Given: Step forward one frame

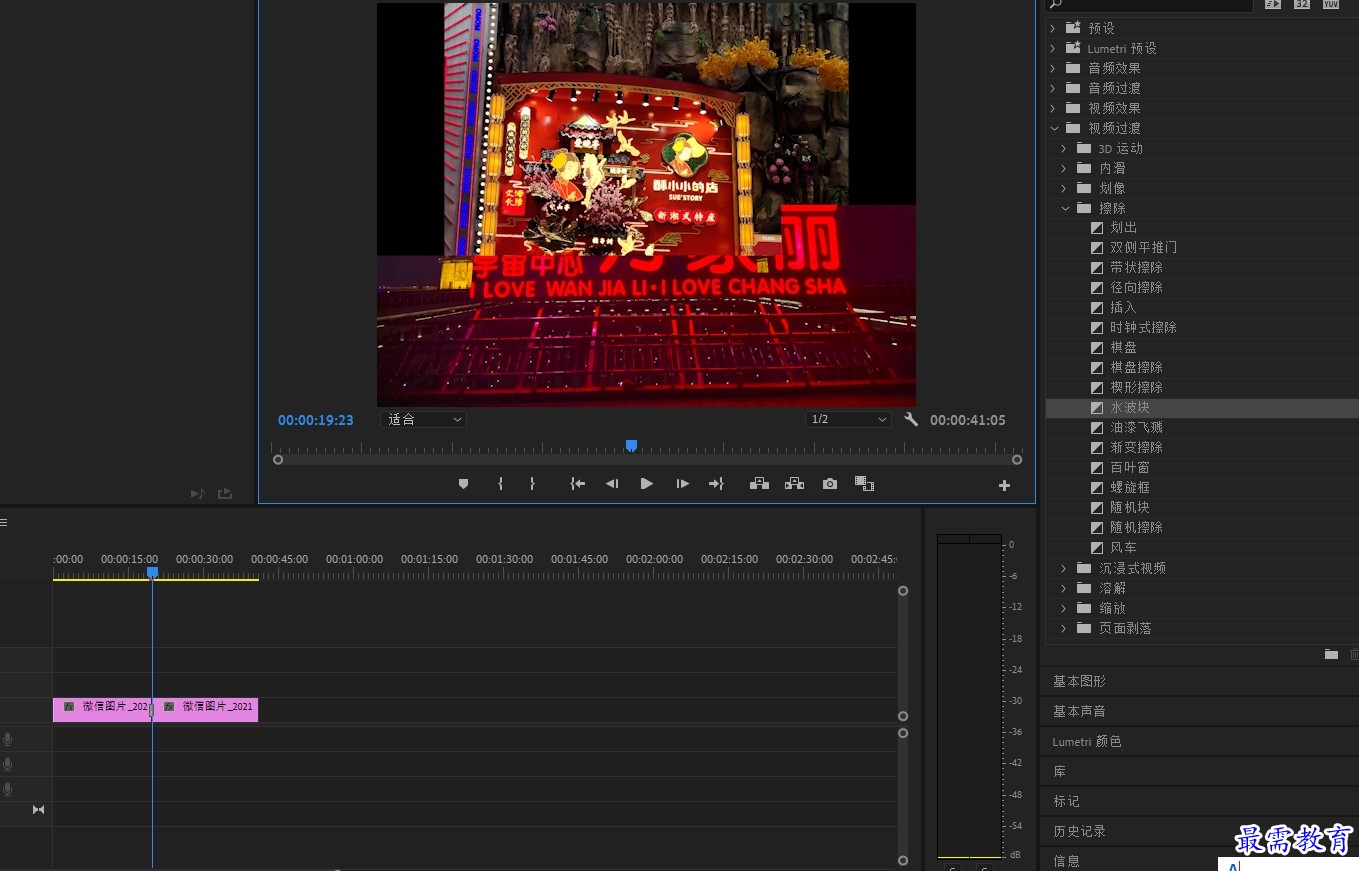Looking at the screenshot, I should (x=682, y=484).
